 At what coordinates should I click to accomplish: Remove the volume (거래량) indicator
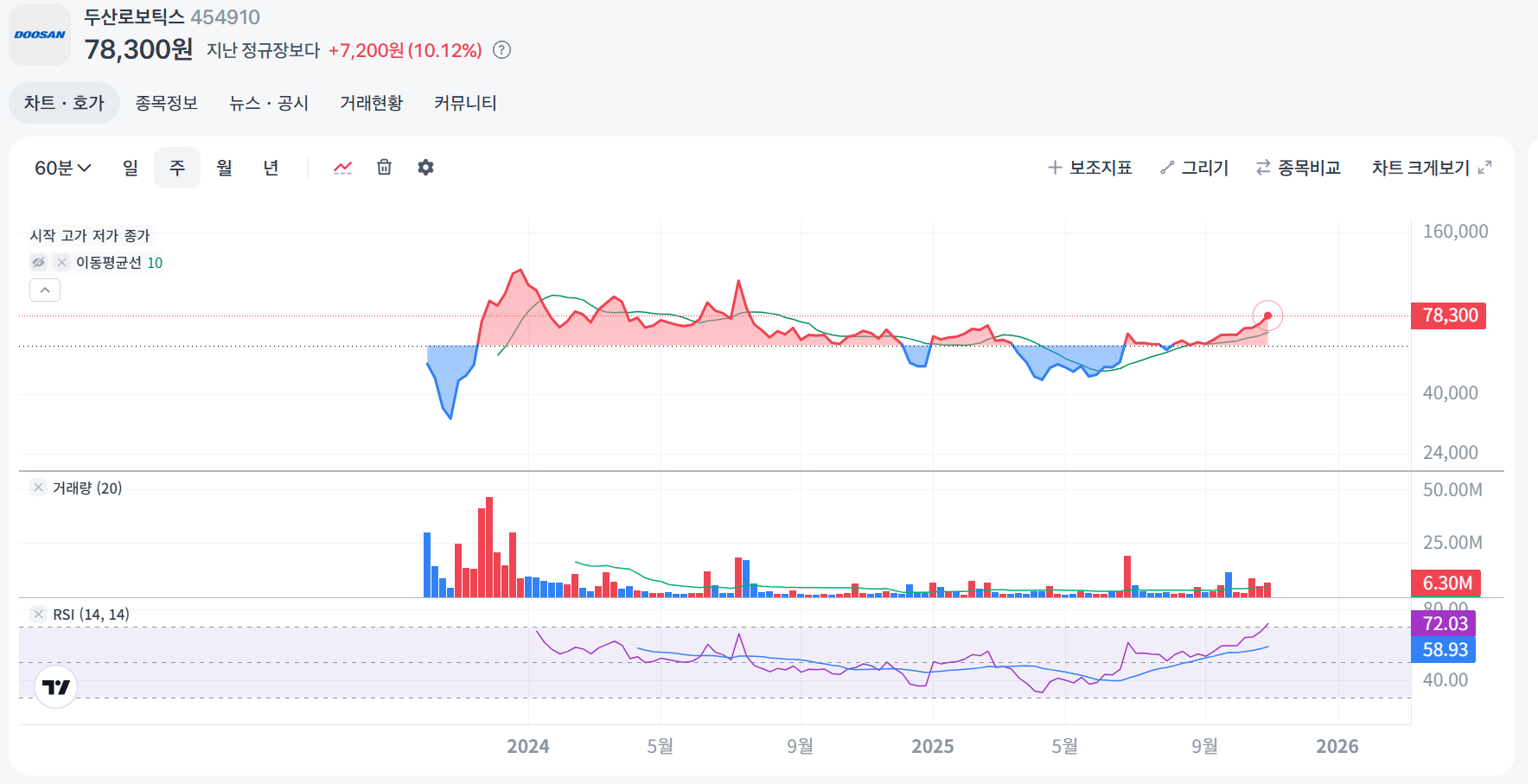point(38,488)
